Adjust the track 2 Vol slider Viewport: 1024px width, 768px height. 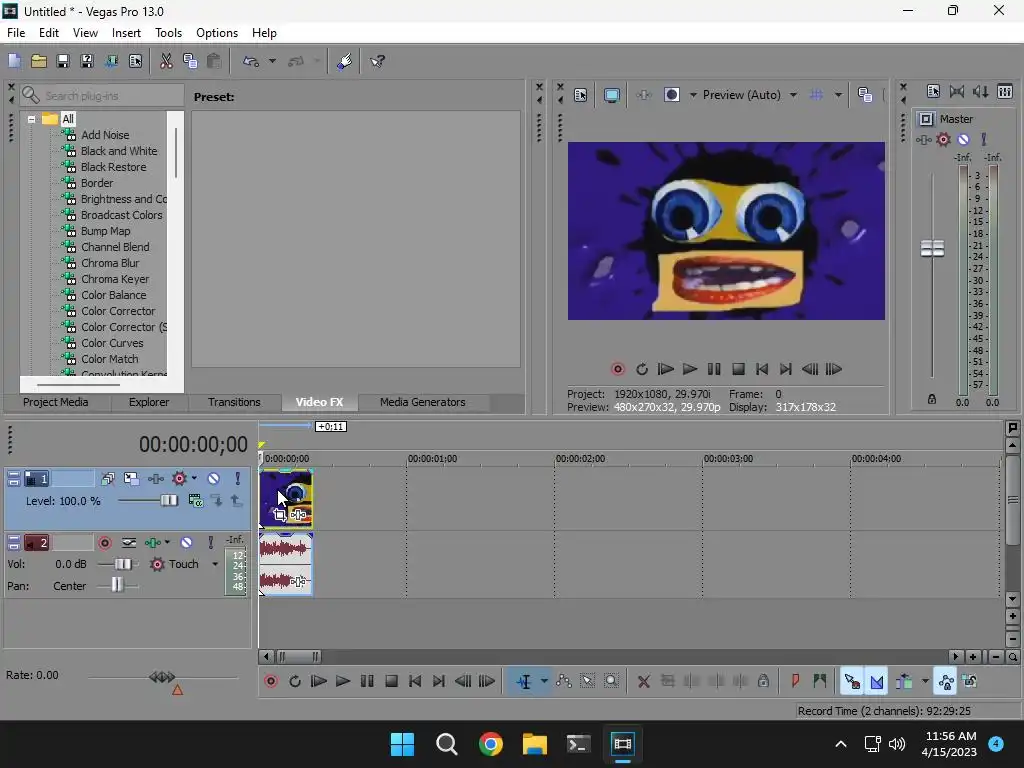point(123,564)
